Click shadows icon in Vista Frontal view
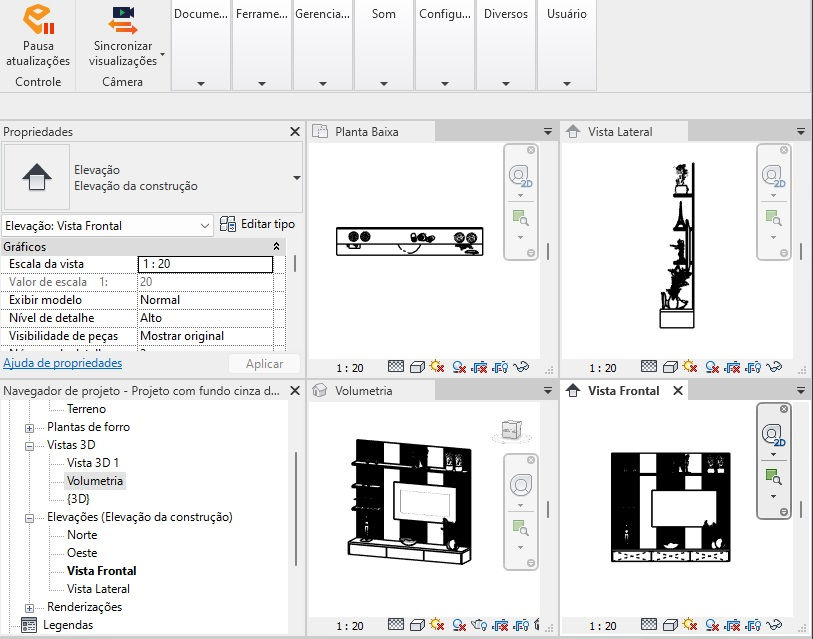The height and width of the screenshot is (639, 813). tap(712, 624)
